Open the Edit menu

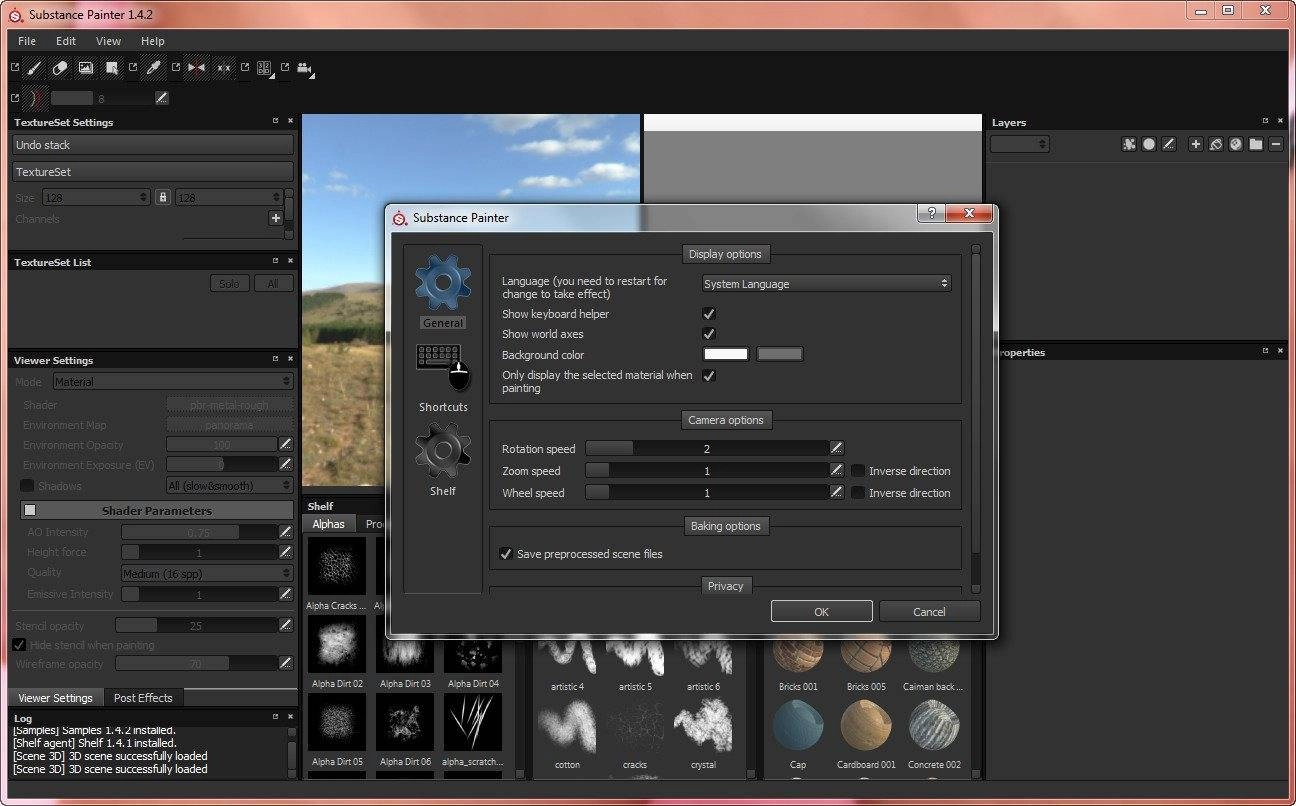(66, 41)
